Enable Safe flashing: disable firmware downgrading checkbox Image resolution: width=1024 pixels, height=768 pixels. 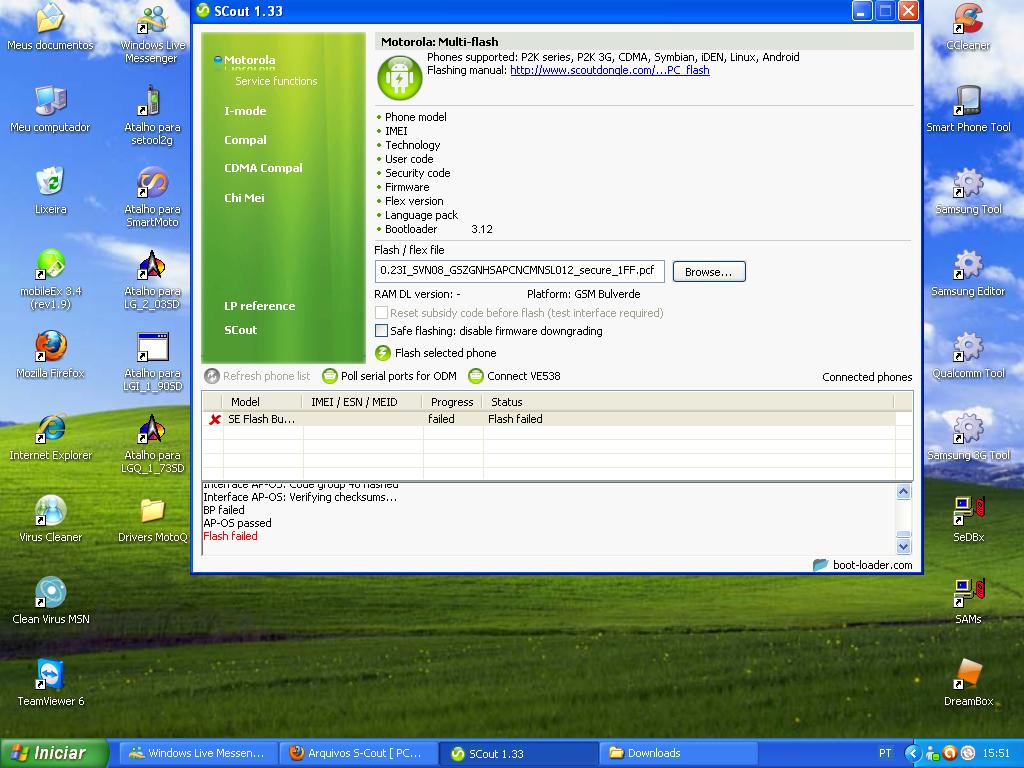click(381, 331)
